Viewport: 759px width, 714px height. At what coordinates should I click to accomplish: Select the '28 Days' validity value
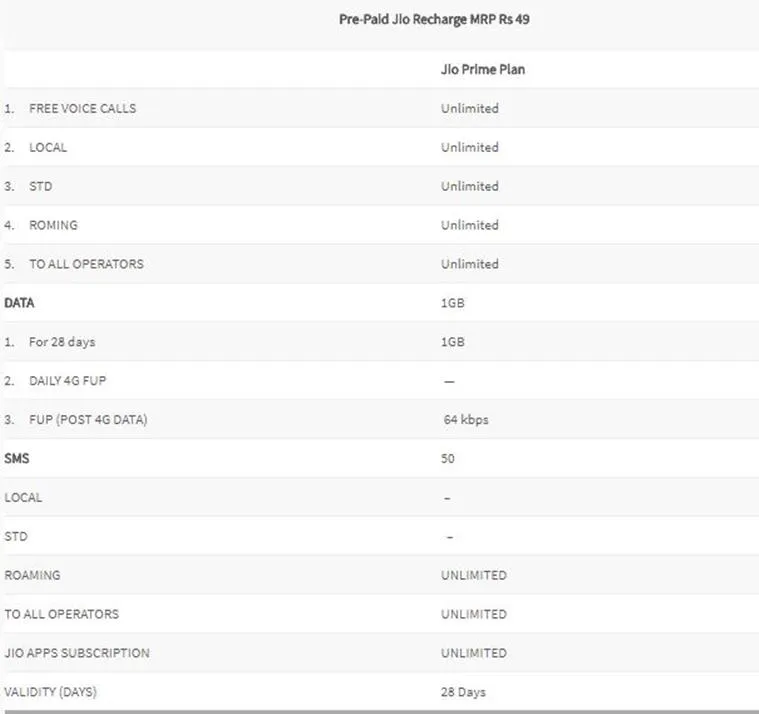tap(463, 692)
